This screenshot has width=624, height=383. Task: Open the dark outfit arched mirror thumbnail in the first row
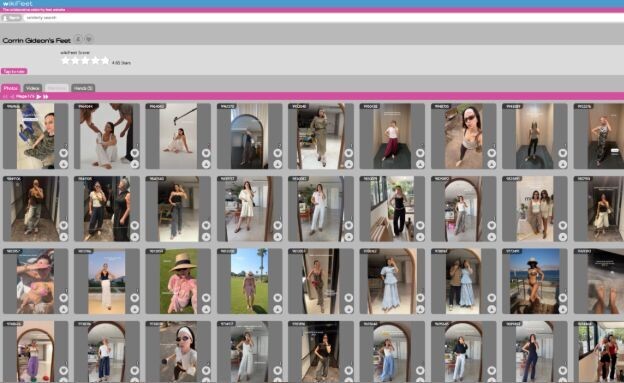[250, 136]
